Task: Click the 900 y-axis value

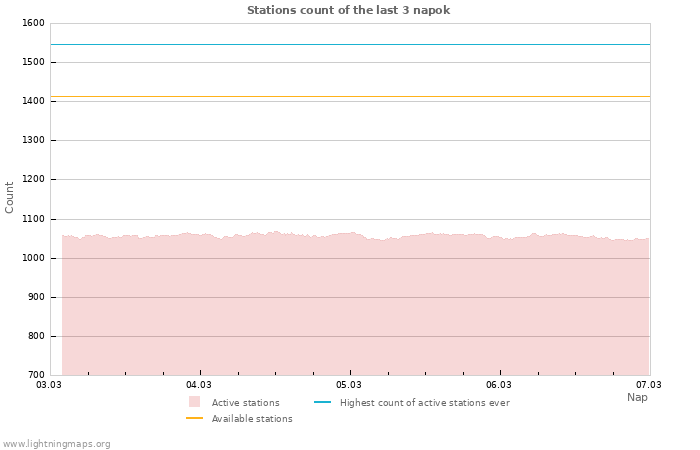Action: point(36,297)
